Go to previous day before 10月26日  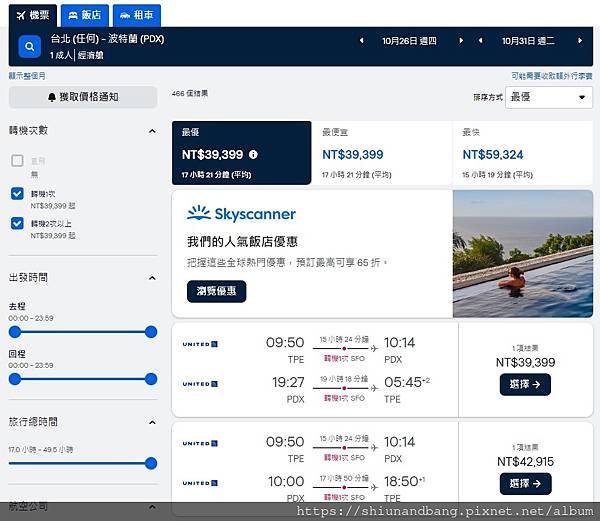[361, 41]
